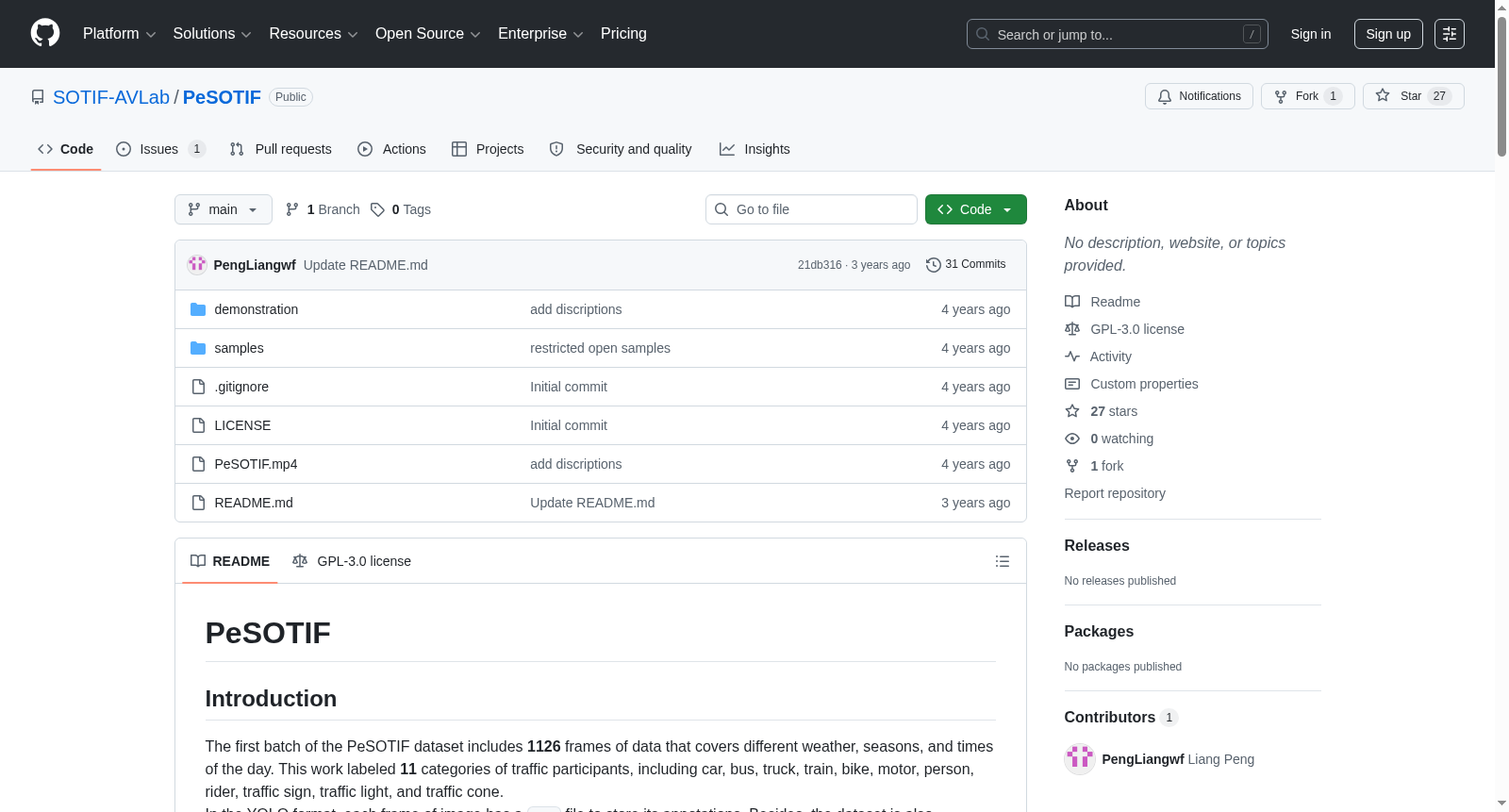Click the Custom properties note icon
Image resolution: width=1509 pixels, height=812 pixels.
pos(1072,384)
